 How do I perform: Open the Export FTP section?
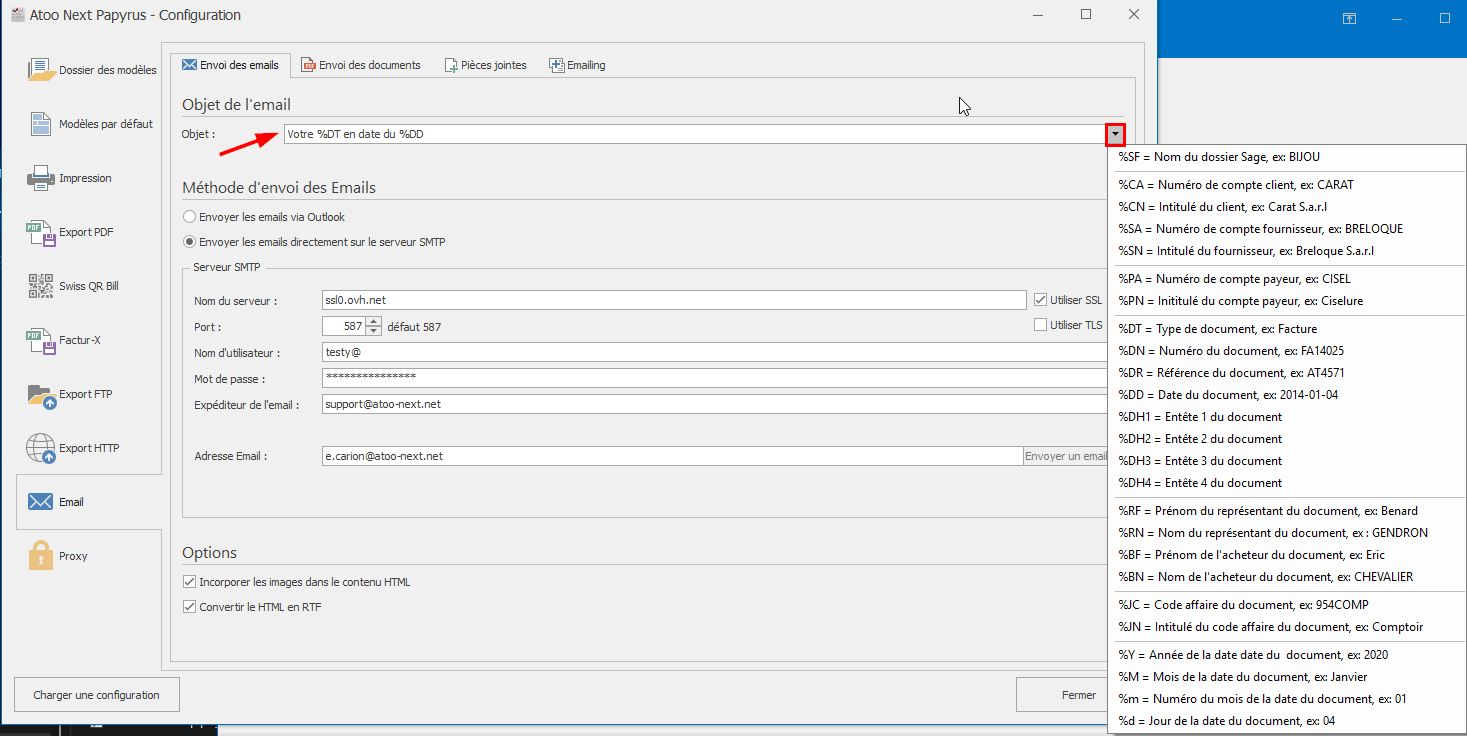(x=41, y=394)
